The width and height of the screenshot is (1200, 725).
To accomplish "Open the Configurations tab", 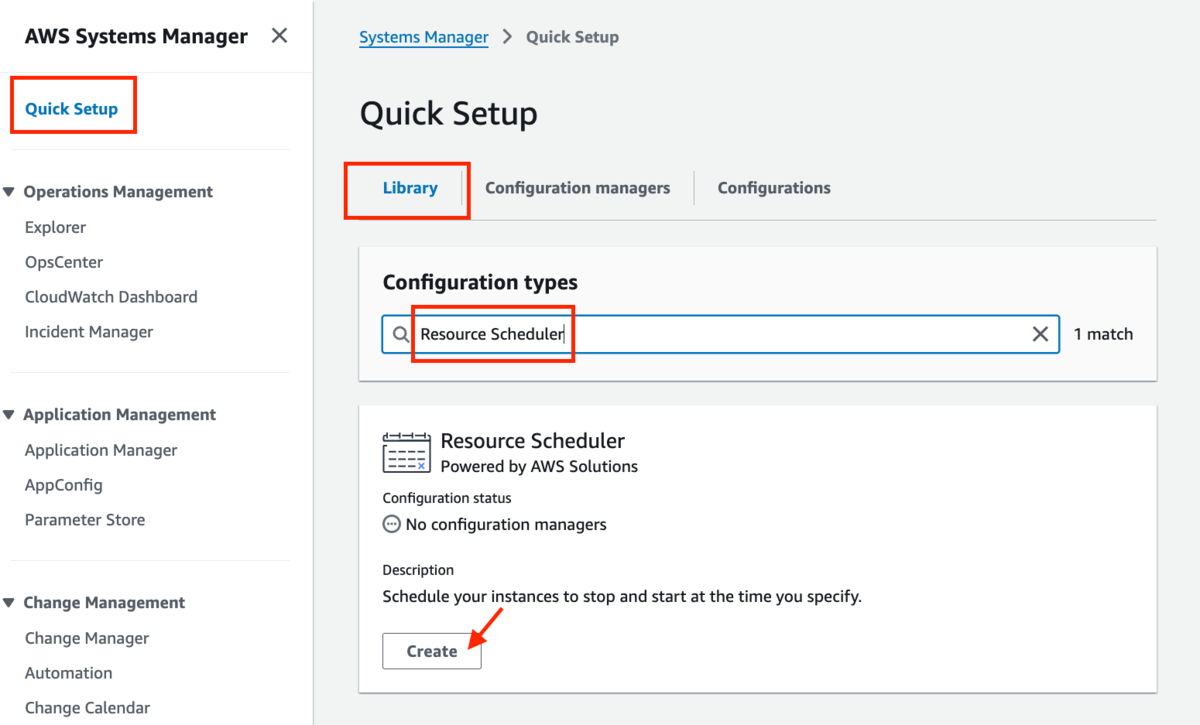I will tap(774, 187).
